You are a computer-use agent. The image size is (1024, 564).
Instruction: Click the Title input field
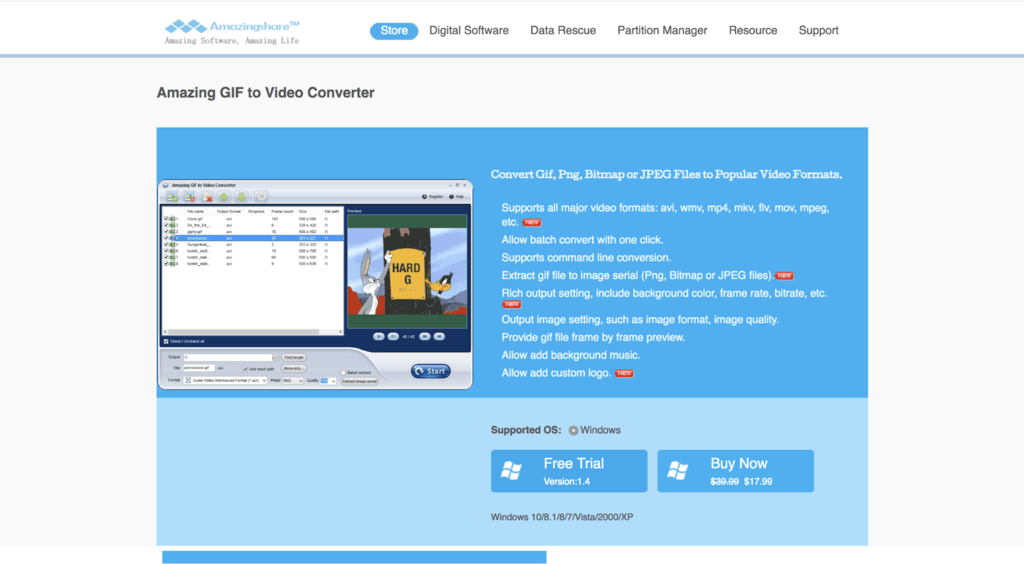click(x=199, y=368)
